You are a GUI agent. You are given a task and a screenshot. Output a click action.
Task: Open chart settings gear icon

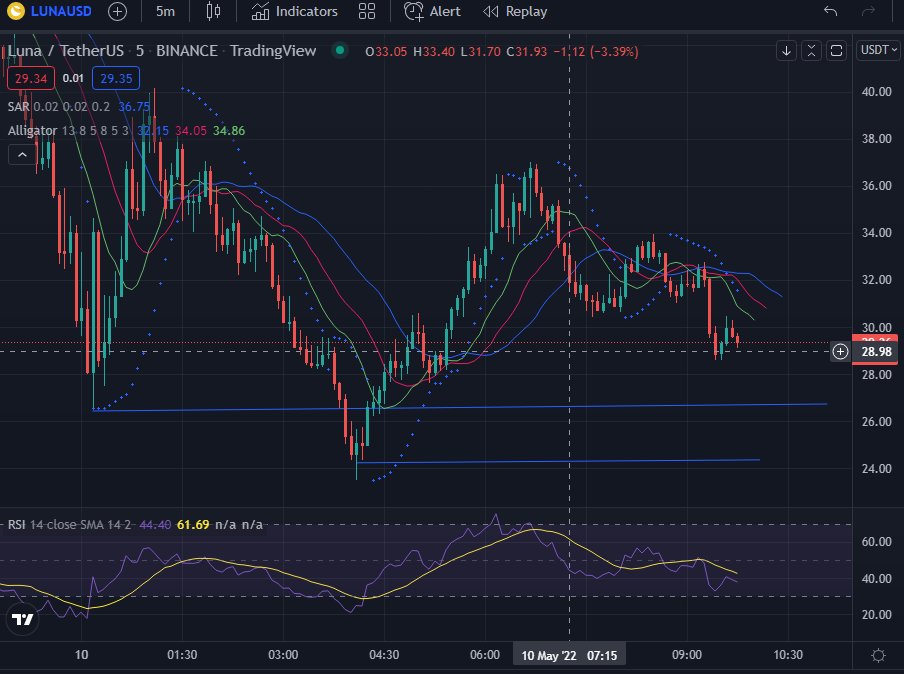[878, 656]
